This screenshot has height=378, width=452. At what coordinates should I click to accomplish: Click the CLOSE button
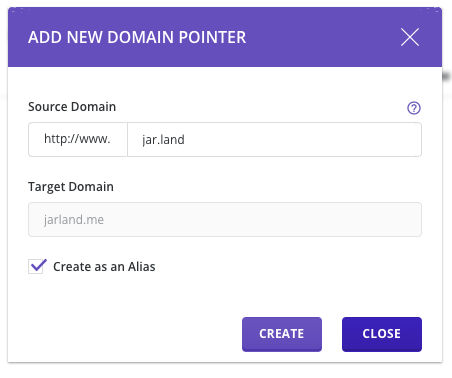[x=382, y=334]
